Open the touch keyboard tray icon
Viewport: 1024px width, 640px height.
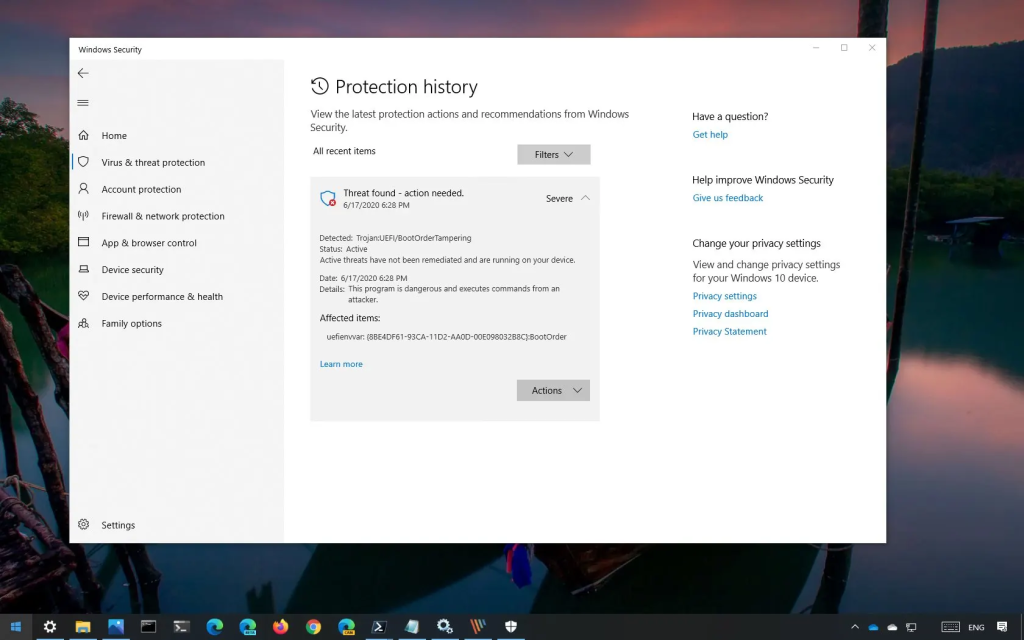[950, 627]
